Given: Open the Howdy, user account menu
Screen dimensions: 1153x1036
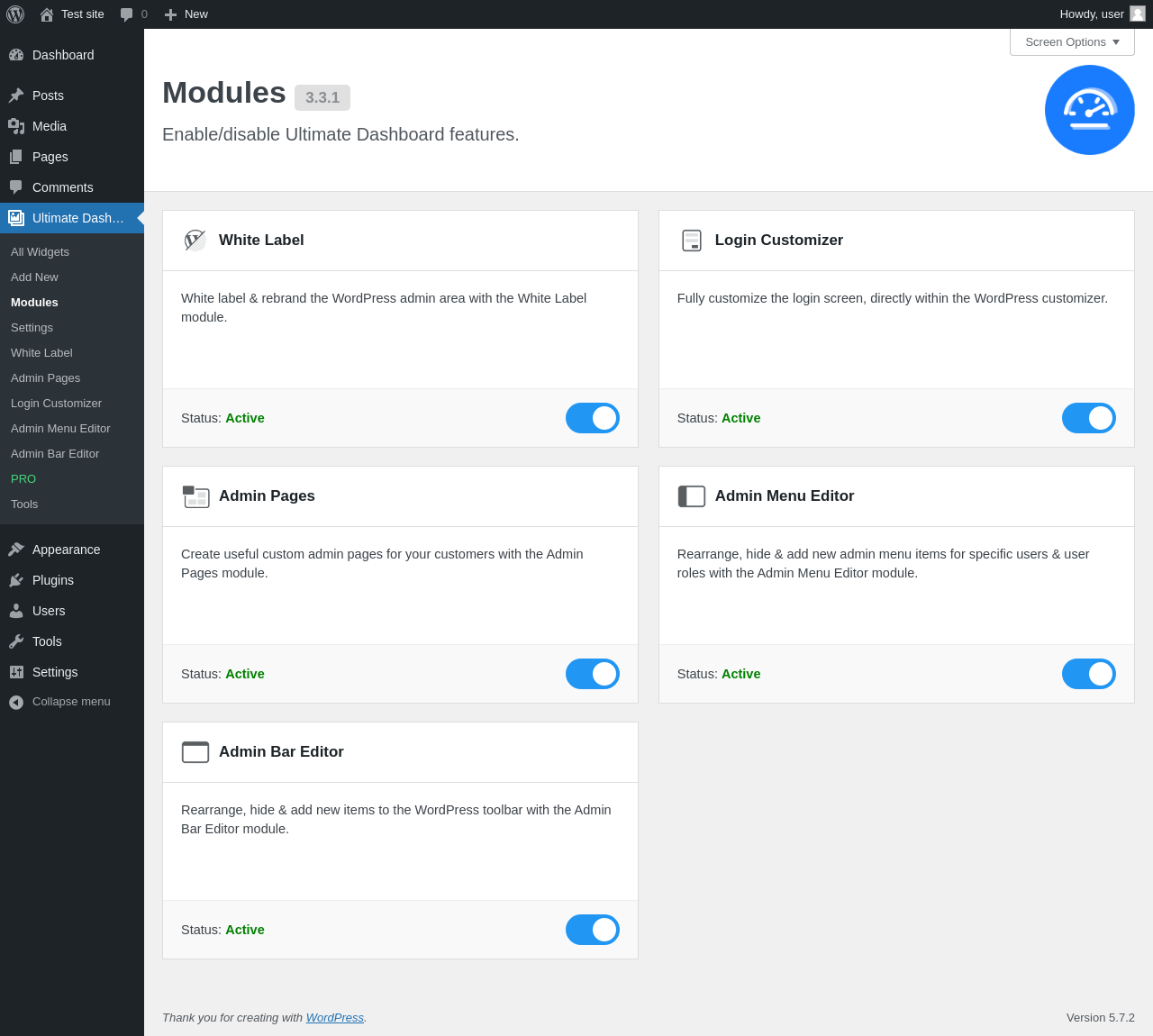Looking at the screenshot, I should [1103, 14].
